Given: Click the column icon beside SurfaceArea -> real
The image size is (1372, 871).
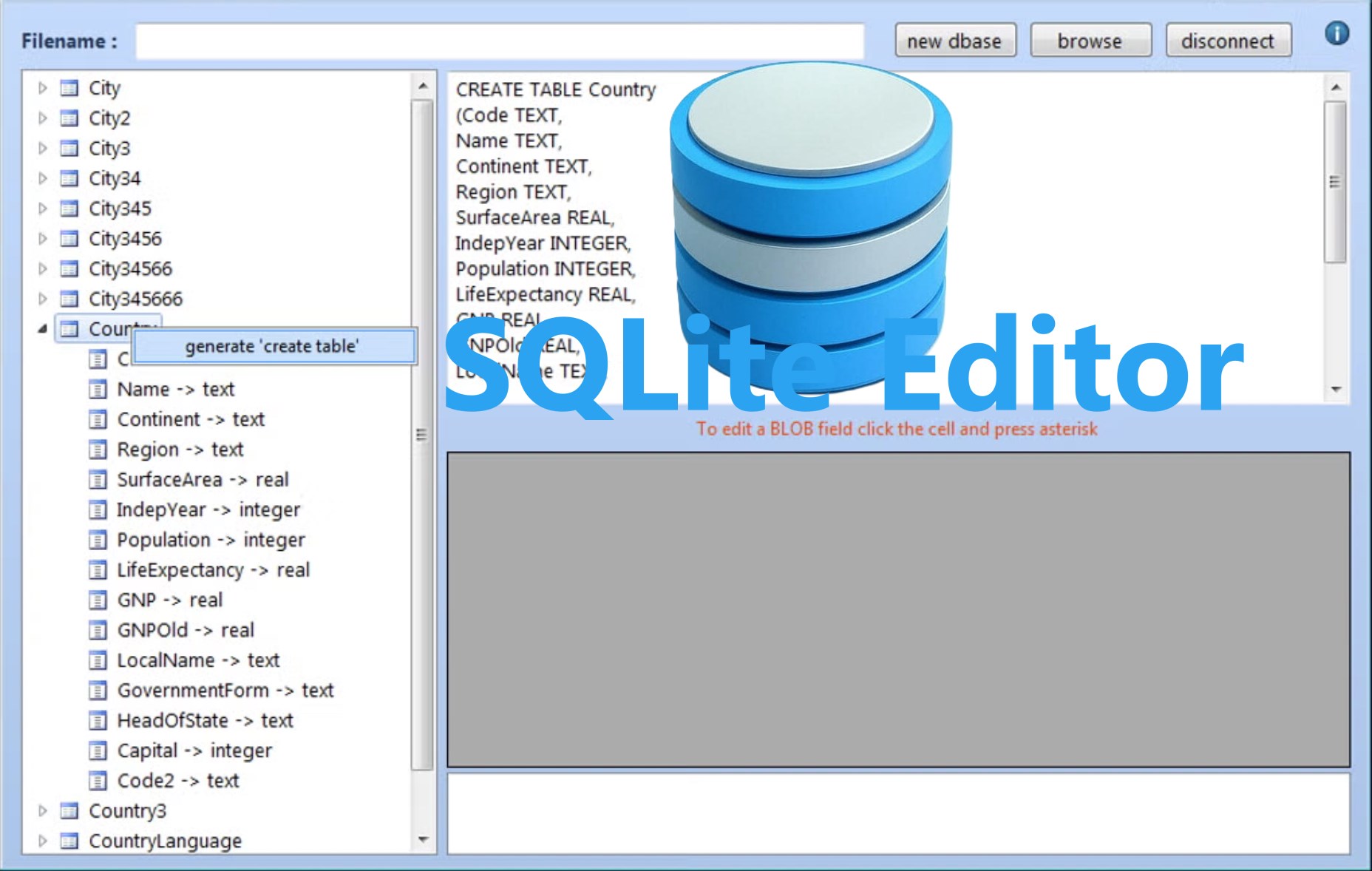Looking at the screenshot, I should click(98, 480).
